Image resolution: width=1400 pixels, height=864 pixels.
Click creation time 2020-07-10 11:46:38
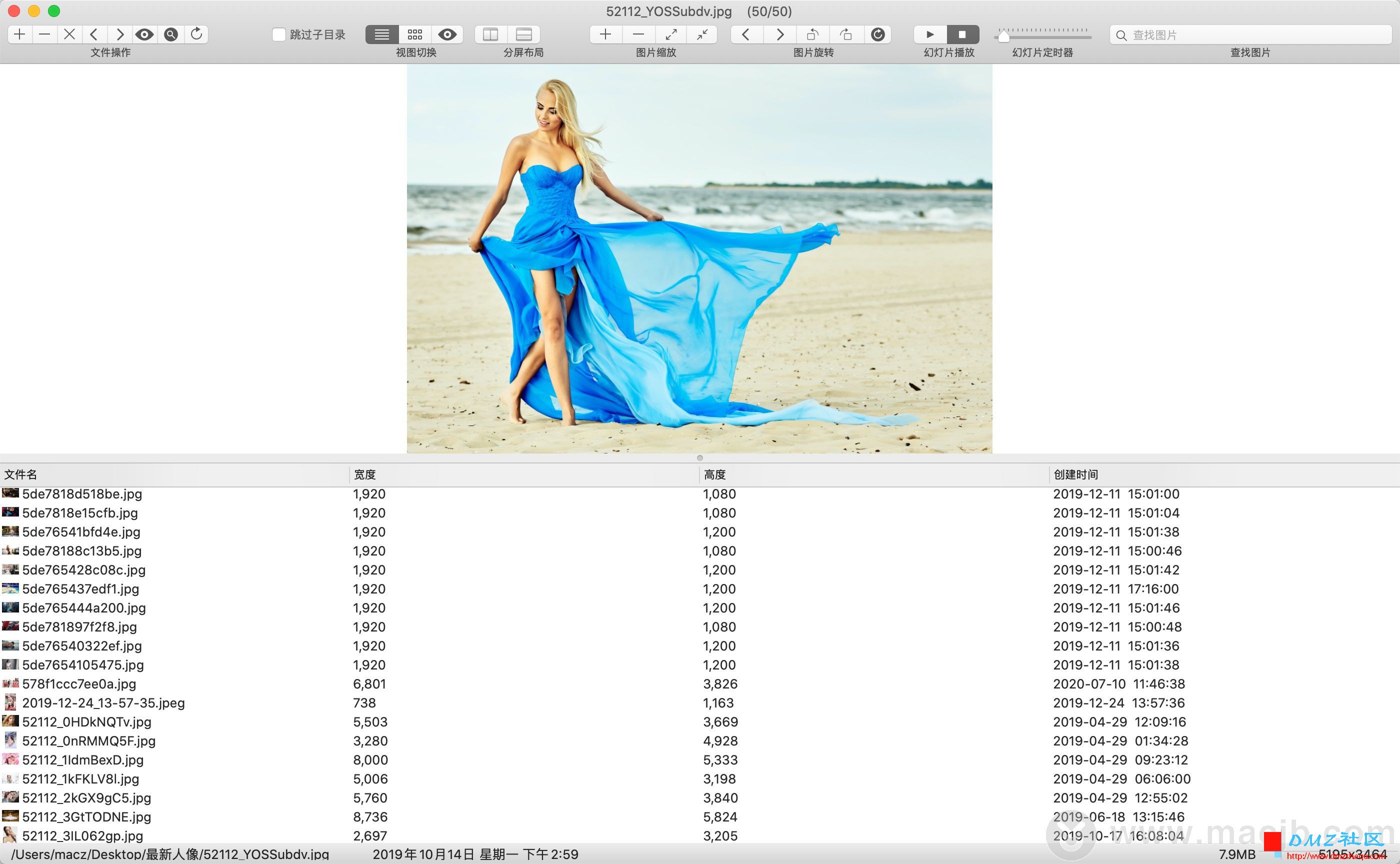click(1119, 683)
